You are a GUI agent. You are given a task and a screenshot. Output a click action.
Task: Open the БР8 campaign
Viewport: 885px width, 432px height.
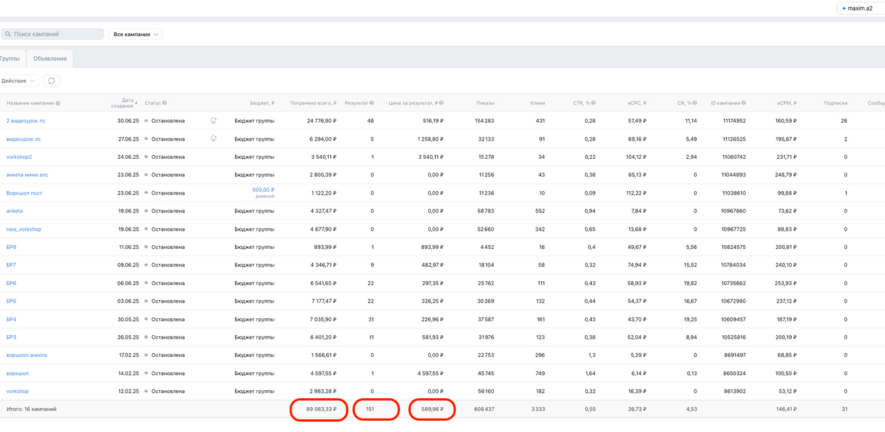11,247
